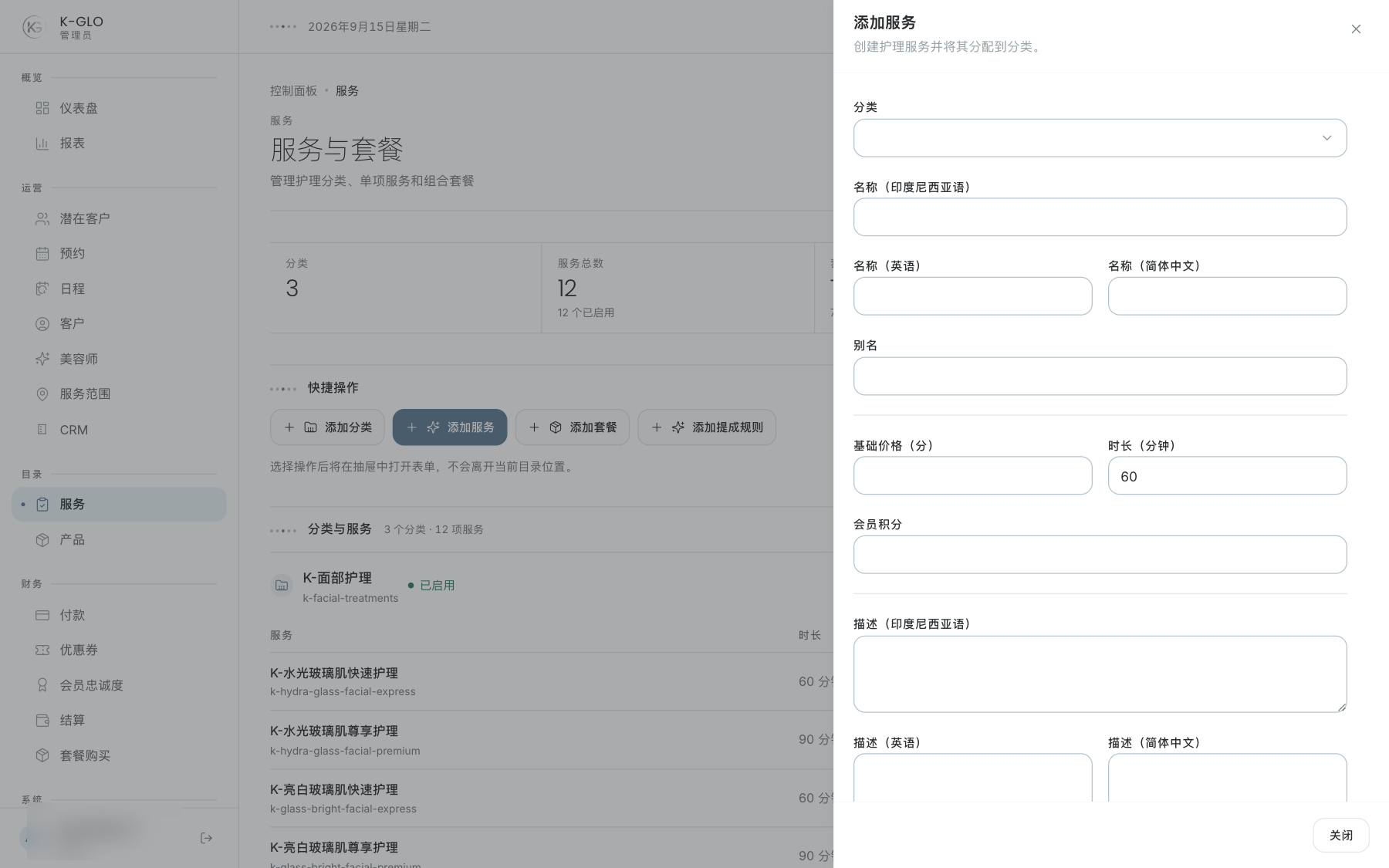
Task: Select 服务 in sidebar menu
Action: point(119,505)
